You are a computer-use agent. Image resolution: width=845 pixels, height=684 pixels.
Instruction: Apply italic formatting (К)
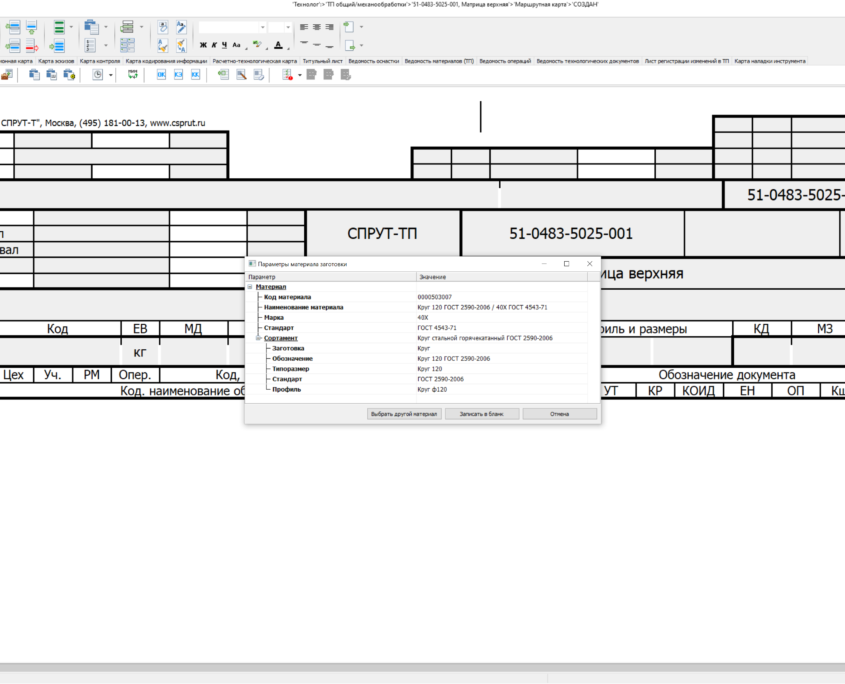pos(214,45)
